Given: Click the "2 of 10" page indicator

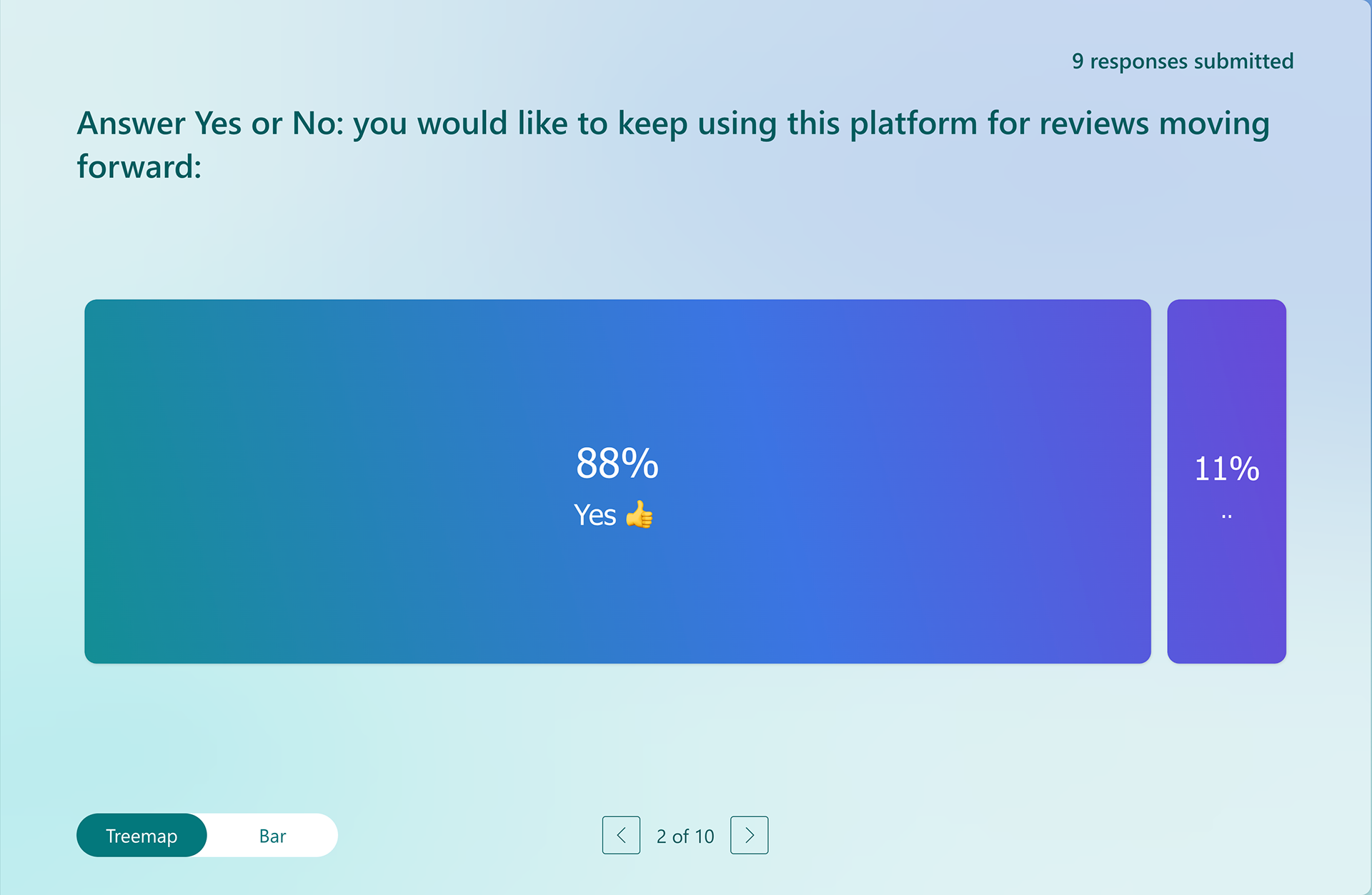Looking at the screenshot, I should coord(685,836).
